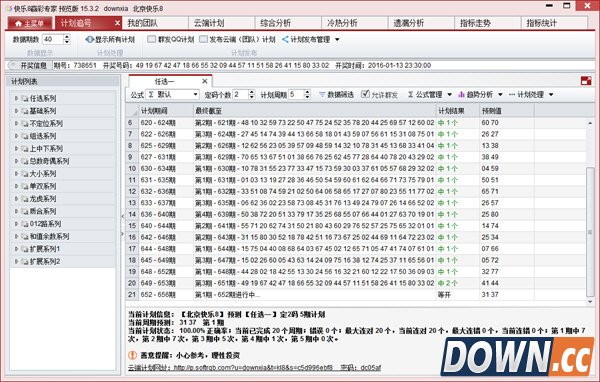Open the 趋势分析 dropdown arrow
600x382 pixels.
click(500, 95)
